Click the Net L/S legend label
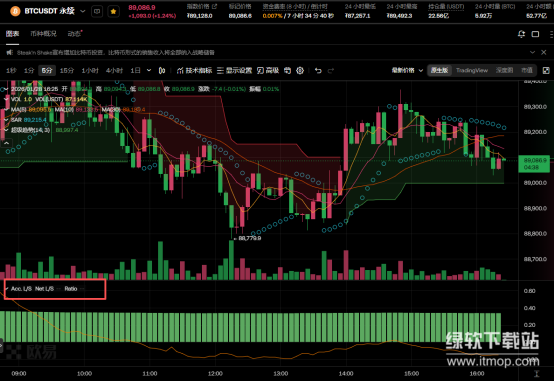Screen dimensions: 554x381 click(x=44, y=289)
